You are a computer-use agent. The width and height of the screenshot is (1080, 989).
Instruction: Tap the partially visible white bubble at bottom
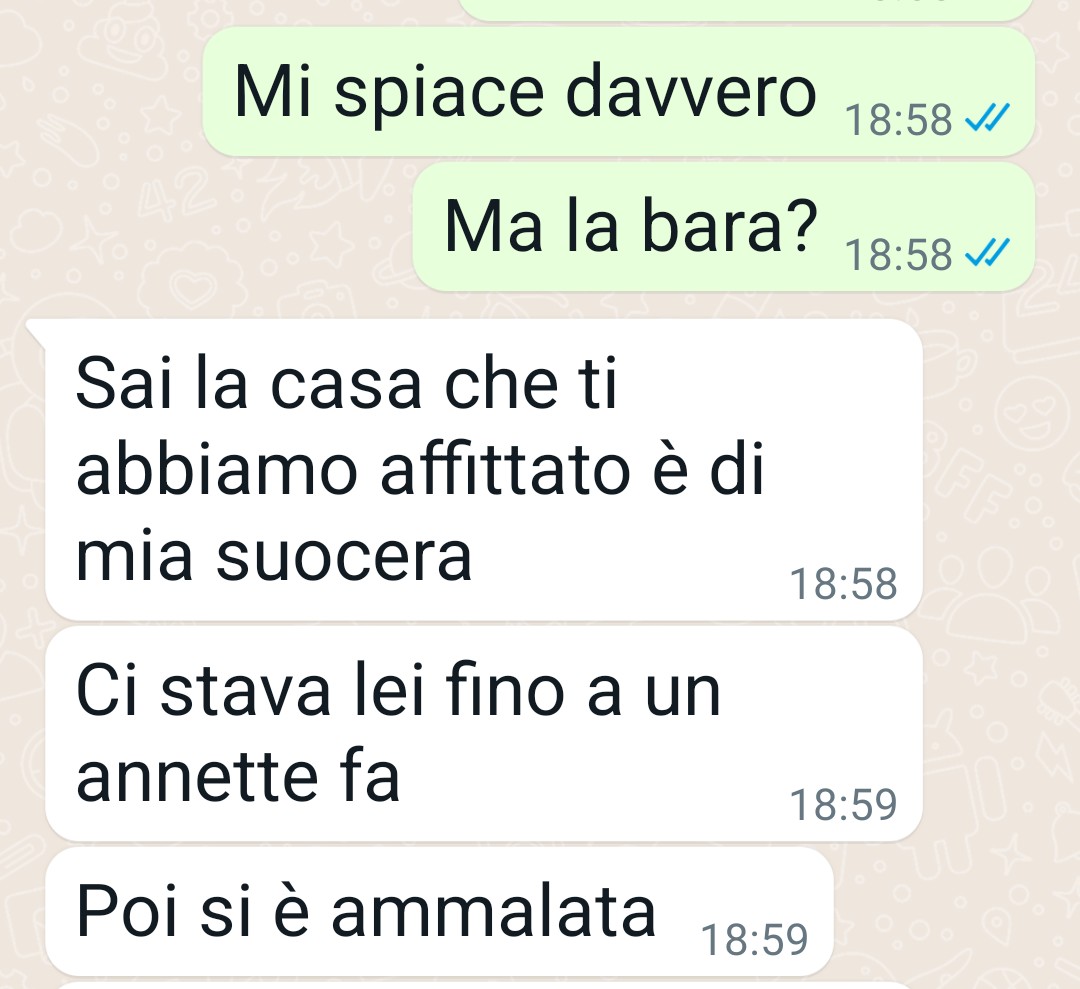point(441,986)
